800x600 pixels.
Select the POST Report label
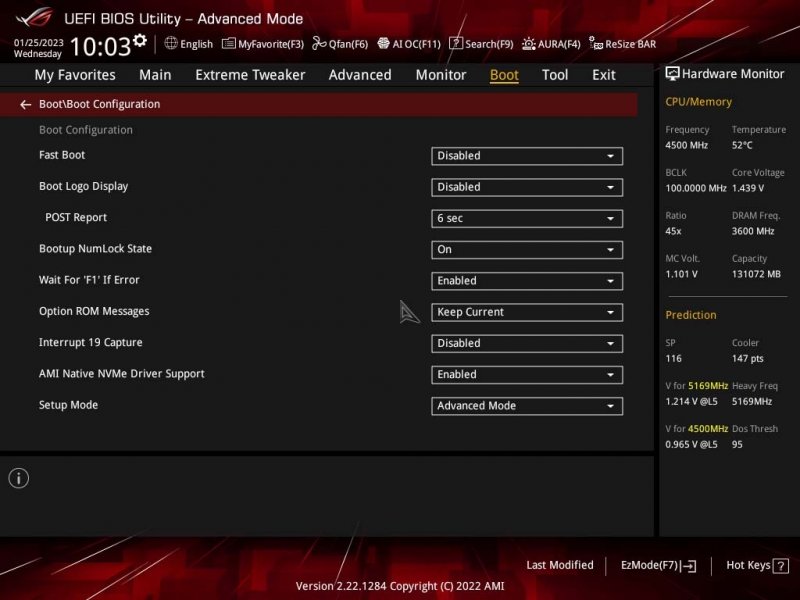pyautogui.click(x=76, y=218)
